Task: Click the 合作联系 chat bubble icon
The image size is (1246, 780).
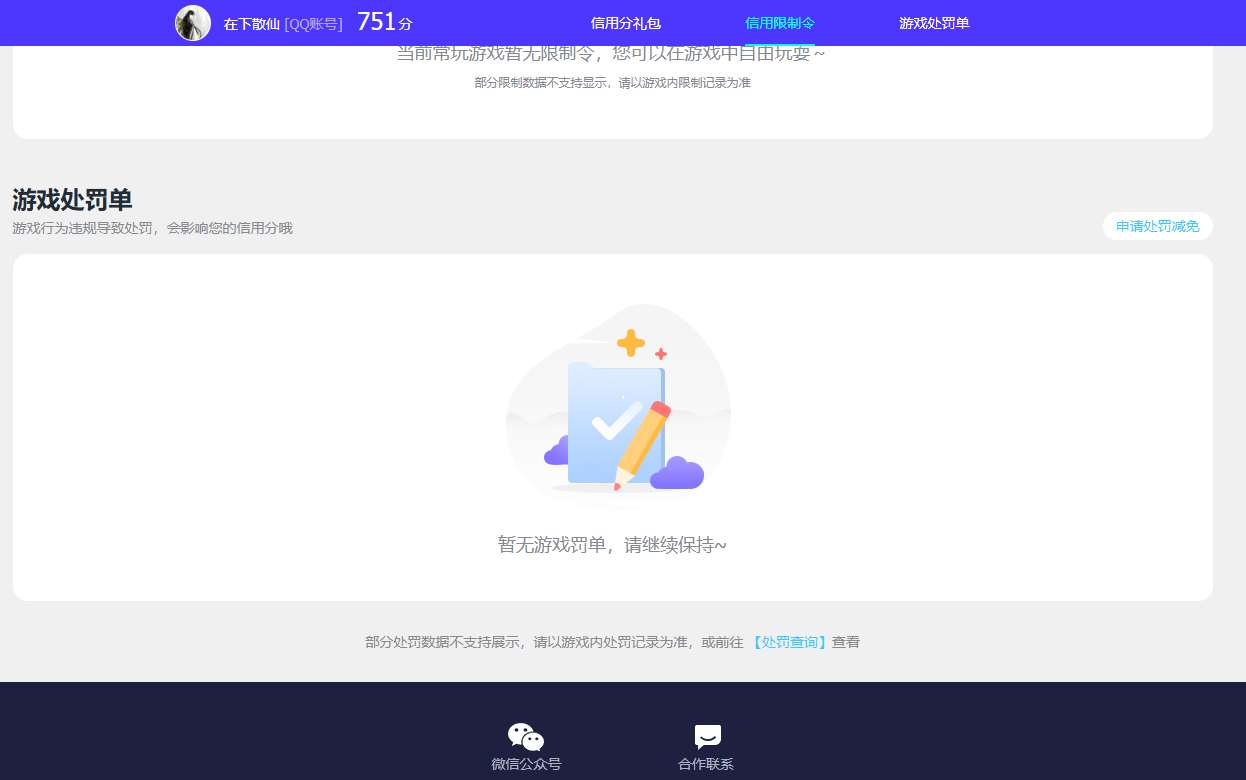Action: point(707,737)
